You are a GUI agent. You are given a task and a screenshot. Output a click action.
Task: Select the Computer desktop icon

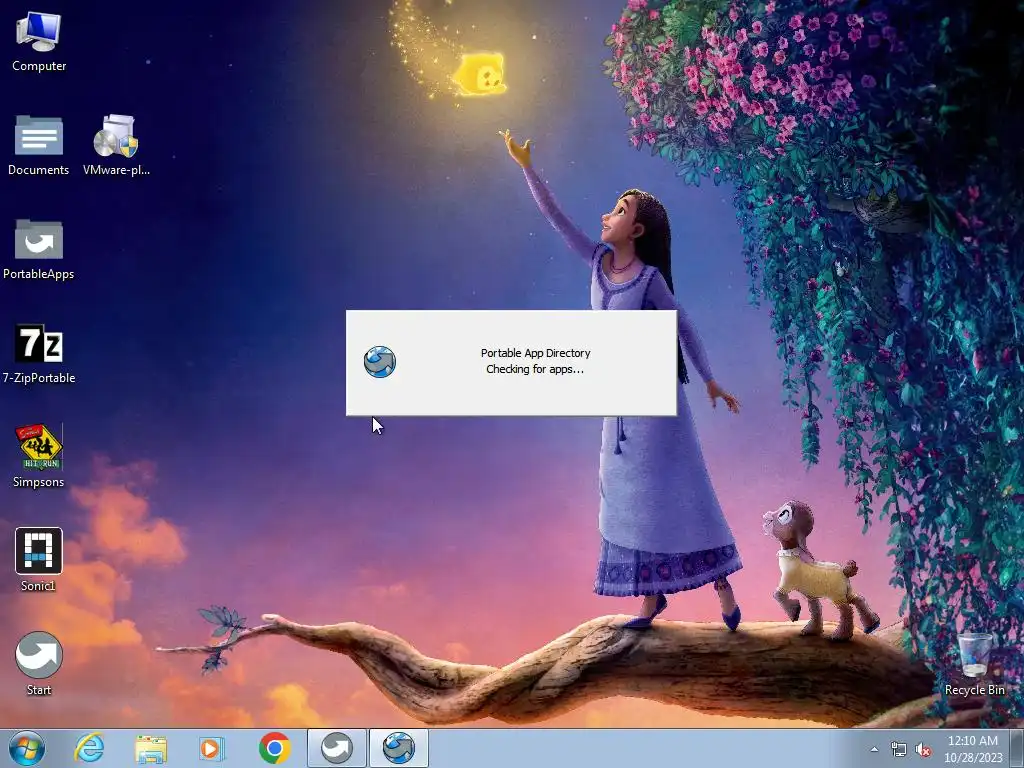39,42
